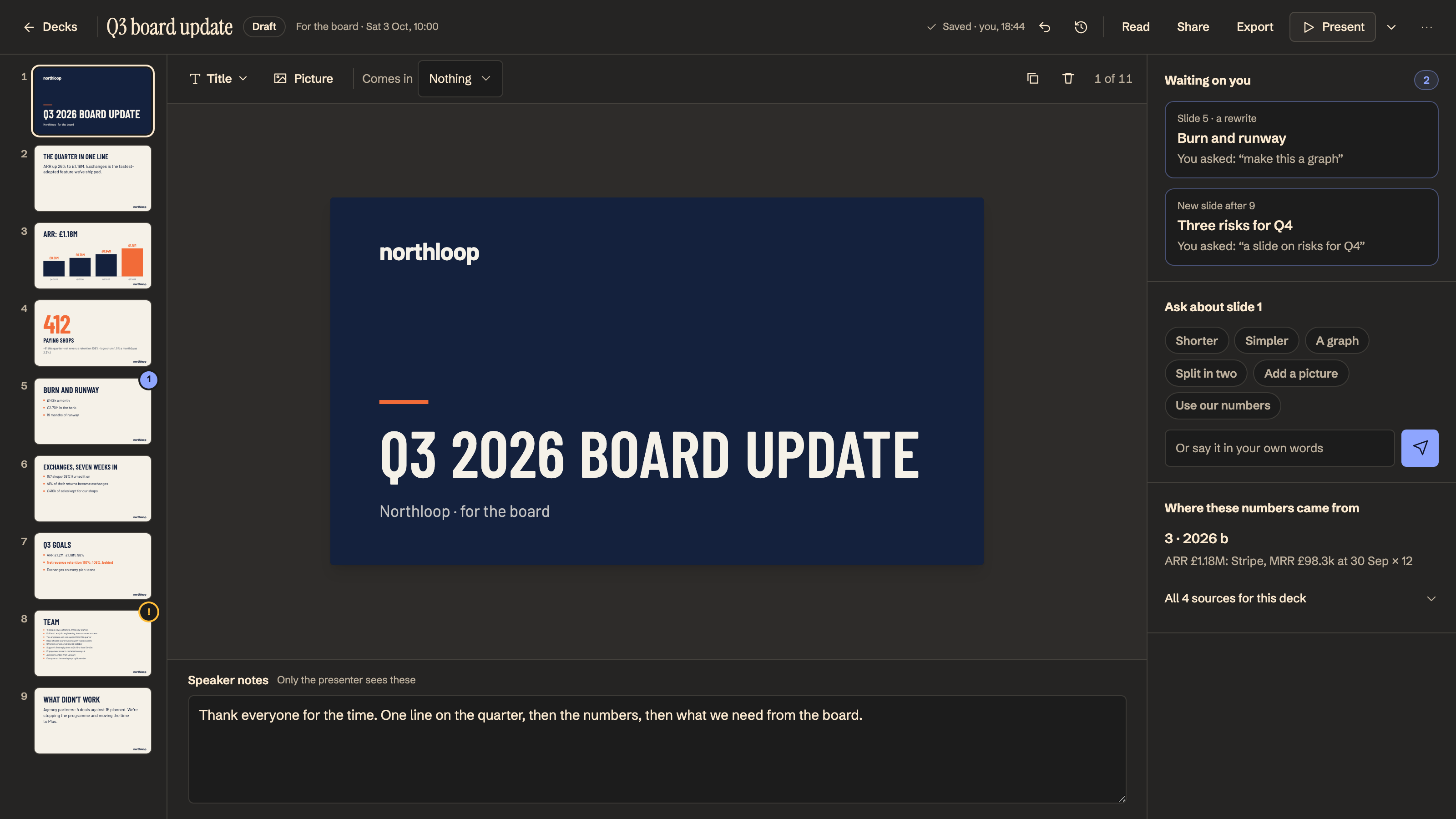Click the comment badge on slide 5

click(x=149, y=379)
